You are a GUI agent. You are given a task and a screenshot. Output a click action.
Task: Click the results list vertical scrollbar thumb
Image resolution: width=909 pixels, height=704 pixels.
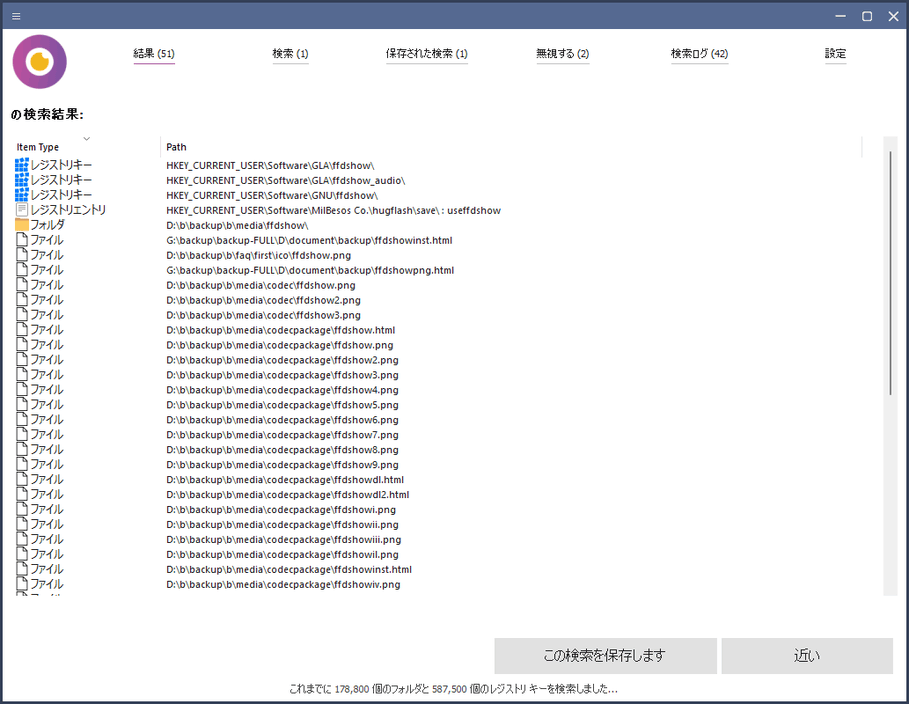[x=890, y=273]
